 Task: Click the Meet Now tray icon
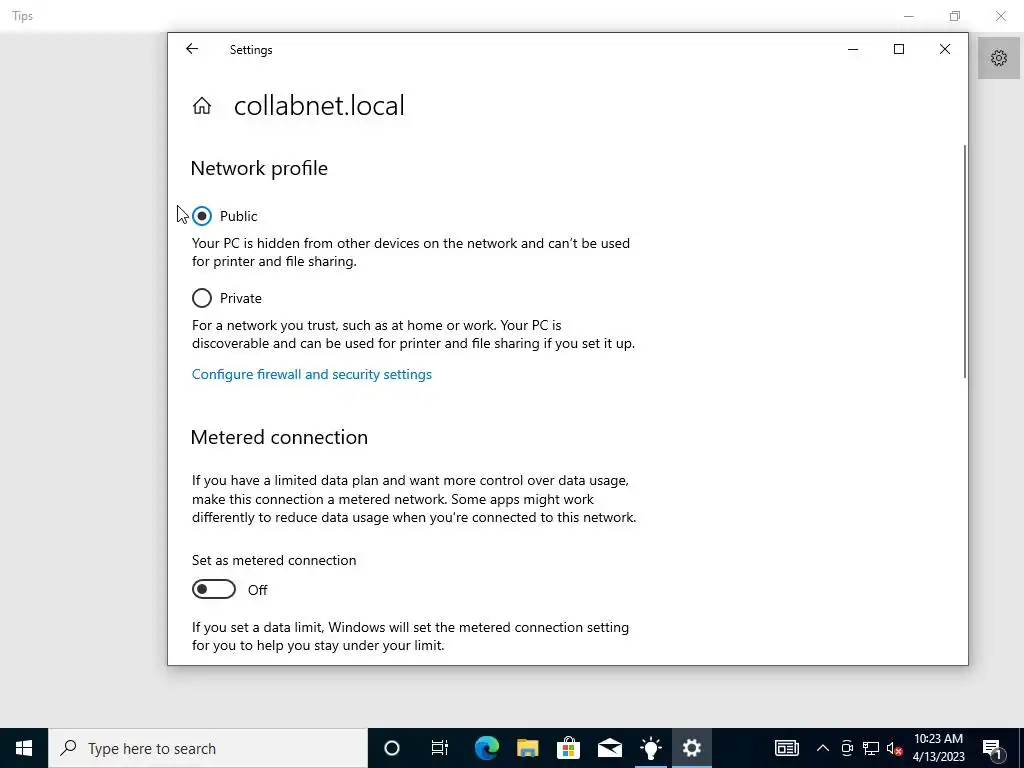coord(847,748)
